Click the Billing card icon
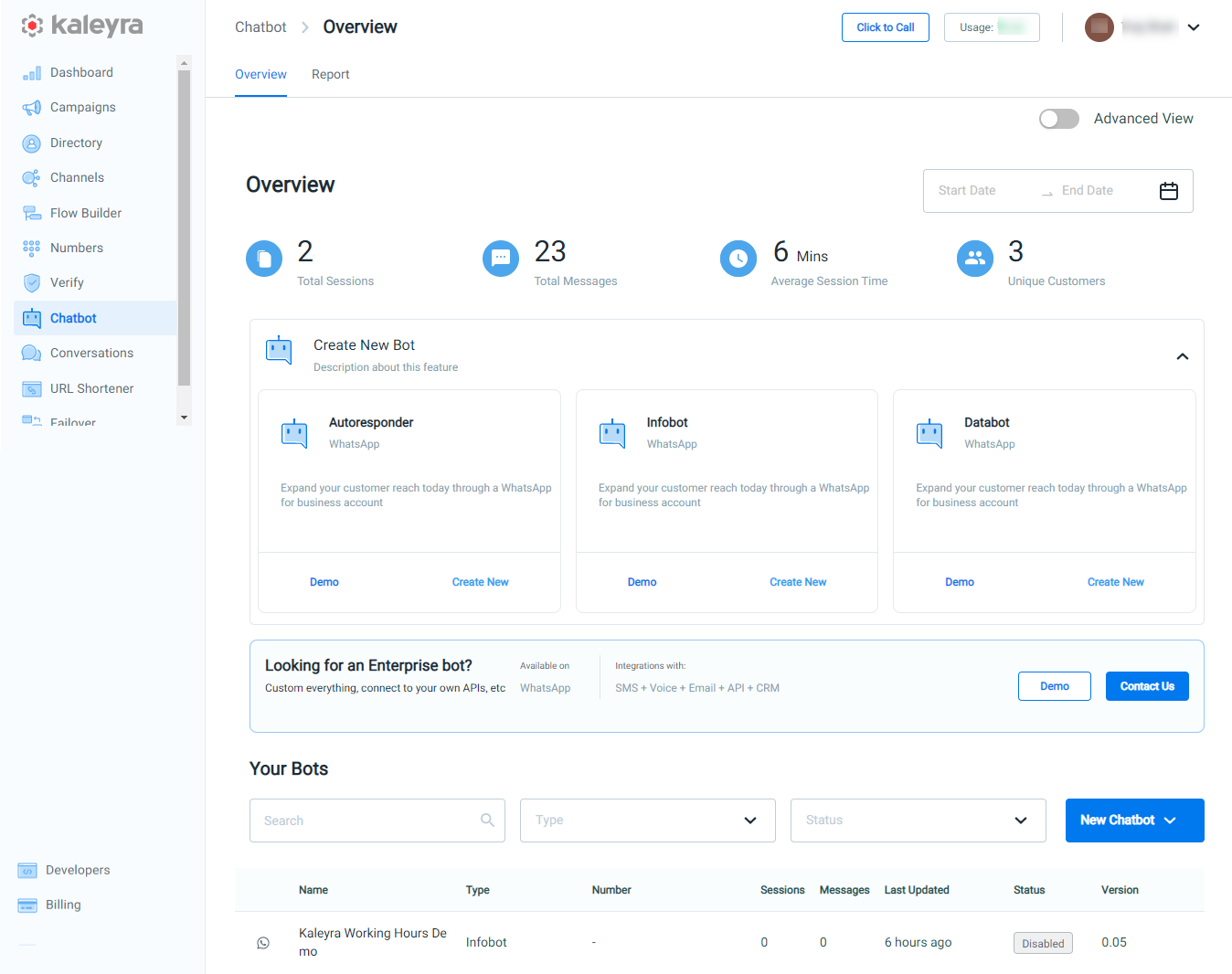The height and width of the screenshot is (974, 1232). (27, 905)
